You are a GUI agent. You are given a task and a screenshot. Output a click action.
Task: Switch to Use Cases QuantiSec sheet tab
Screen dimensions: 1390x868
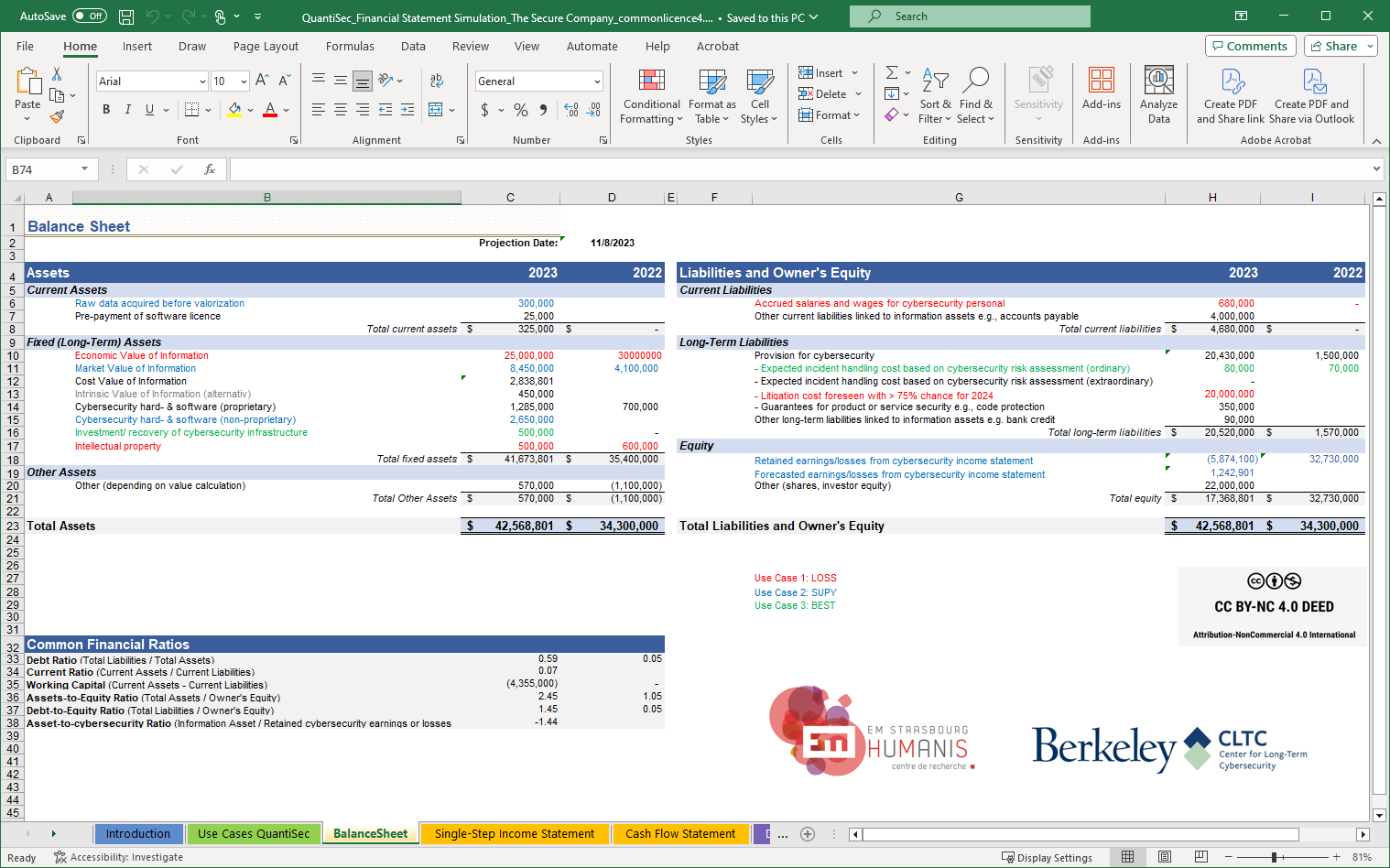point(254,834)
